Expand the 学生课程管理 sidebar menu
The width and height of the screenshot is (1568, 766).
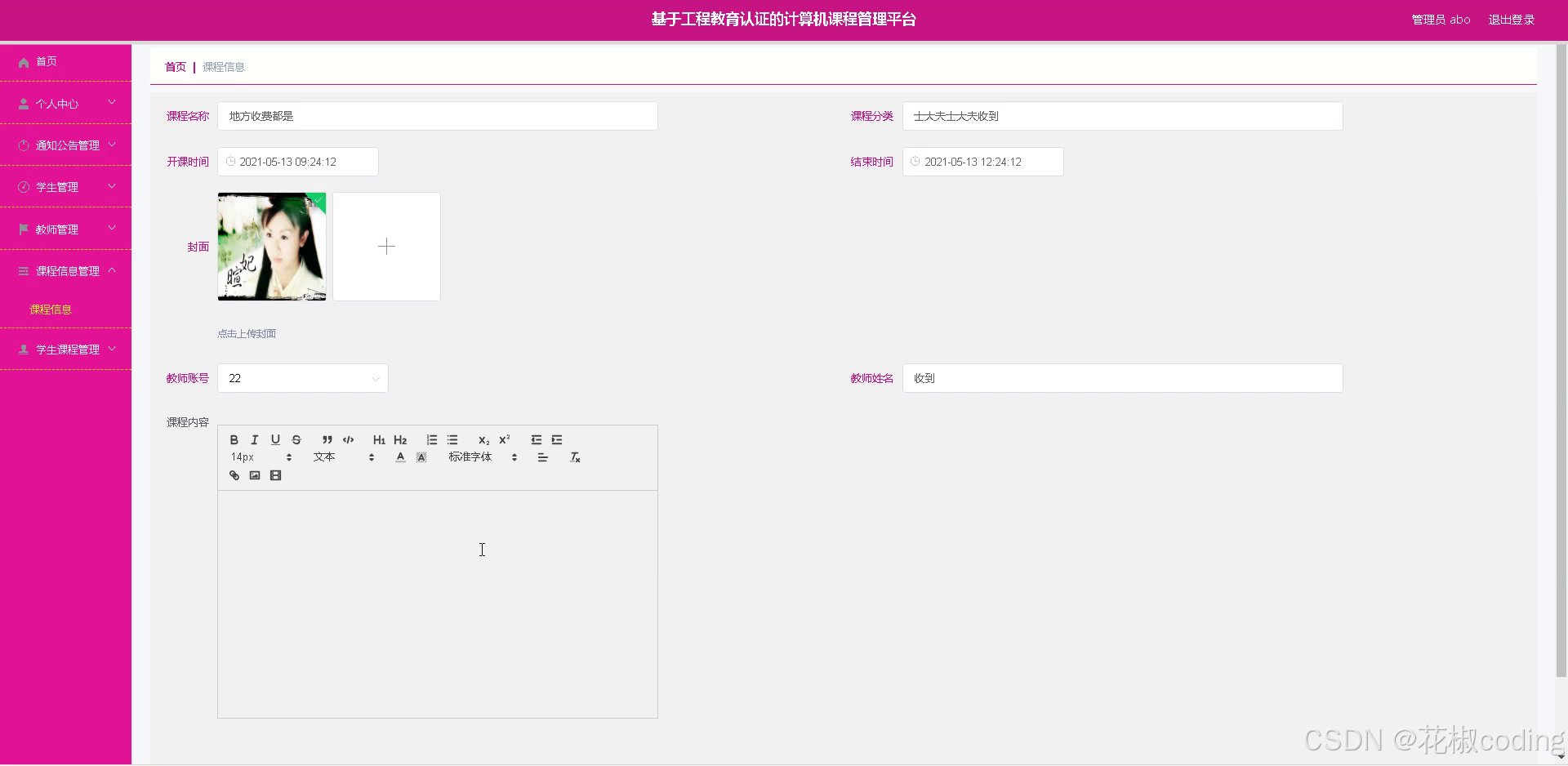[x=65, y=350]
